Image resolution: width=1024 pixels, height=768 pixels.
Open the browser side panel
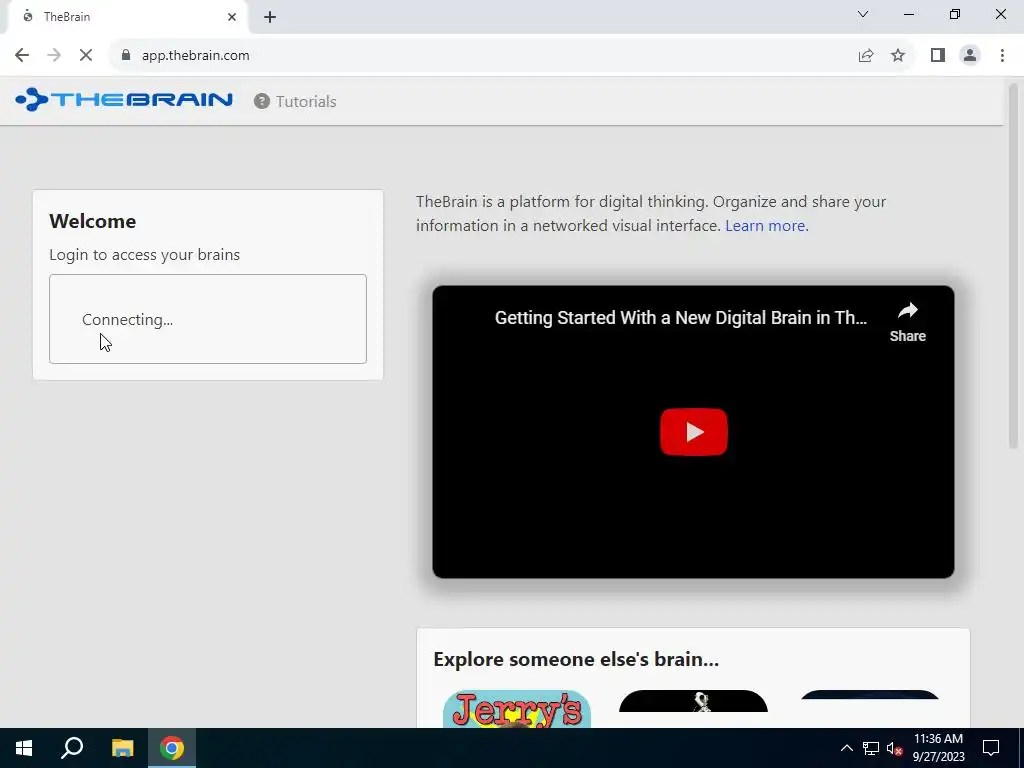(938, 56)
